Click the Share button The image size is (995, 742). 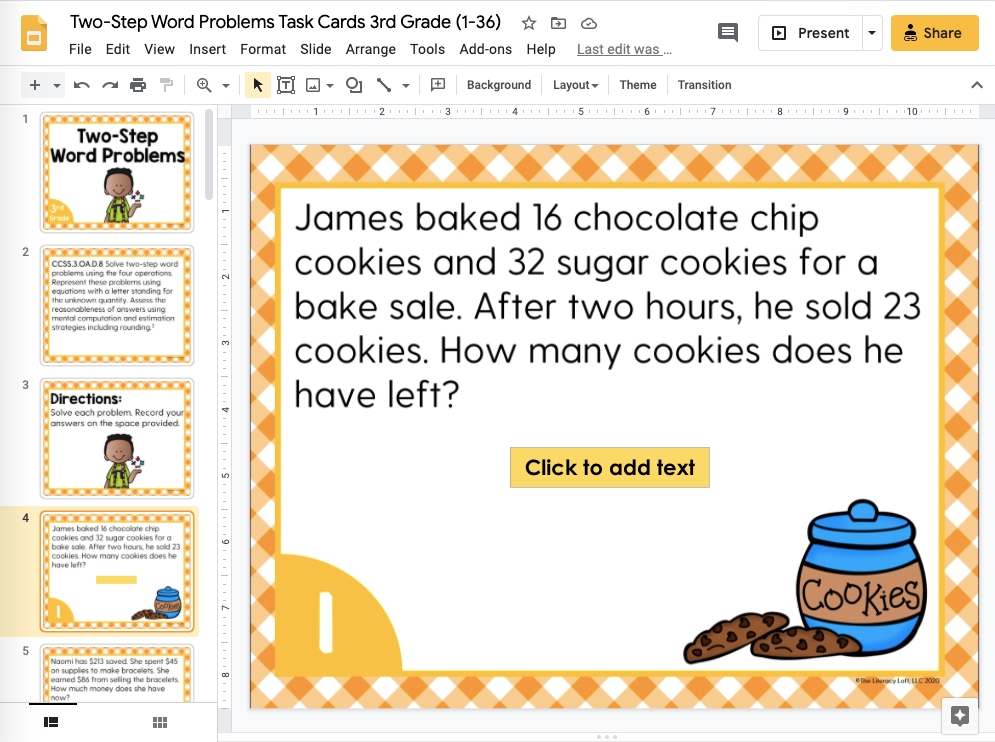934,33
